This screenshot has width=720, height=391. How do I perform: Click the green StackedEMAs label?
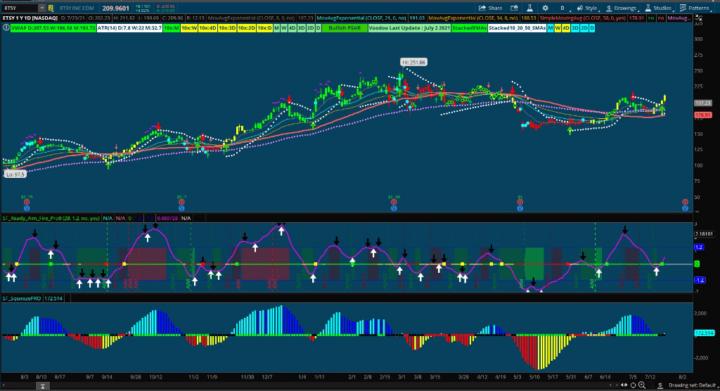click(x=469, y=28)
